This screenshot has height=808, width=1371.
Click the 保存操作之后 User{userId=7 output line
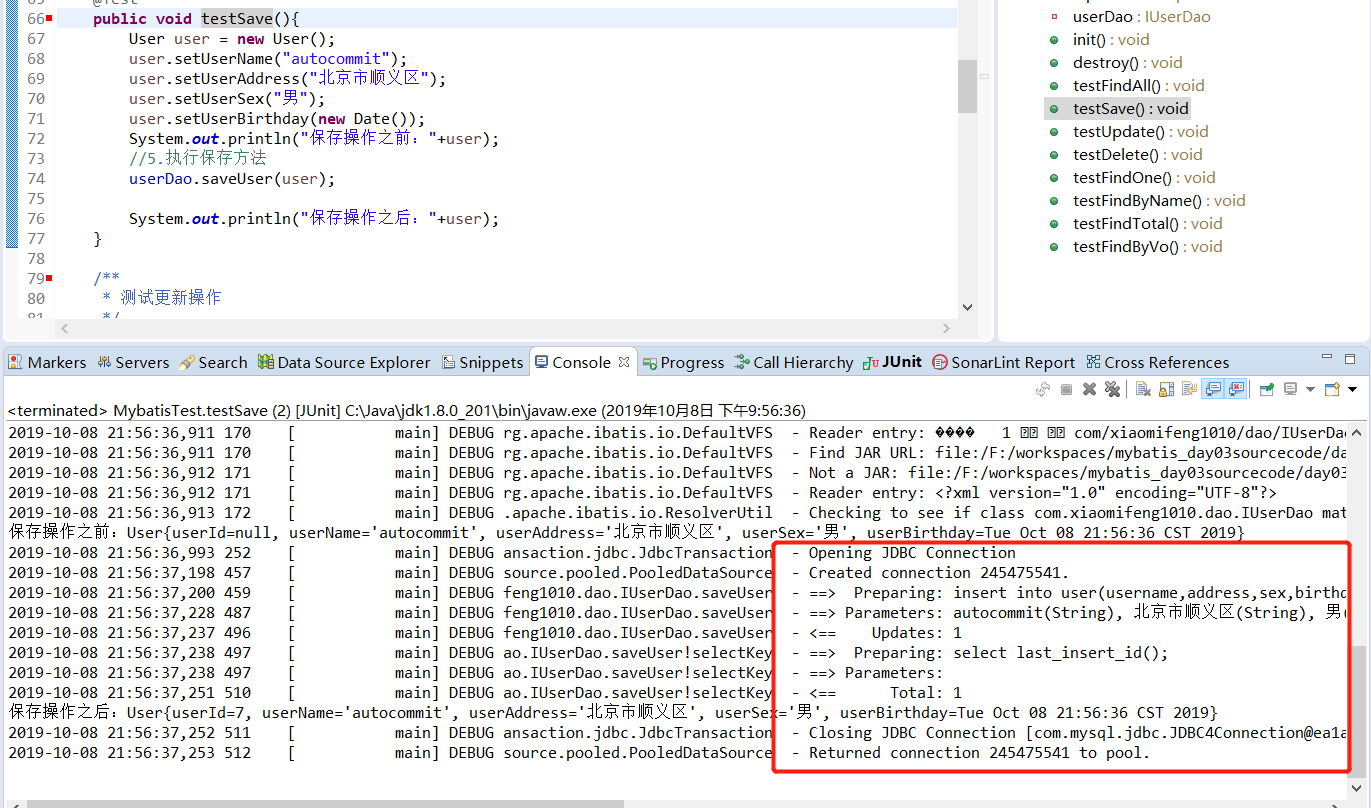click(613, 713)
